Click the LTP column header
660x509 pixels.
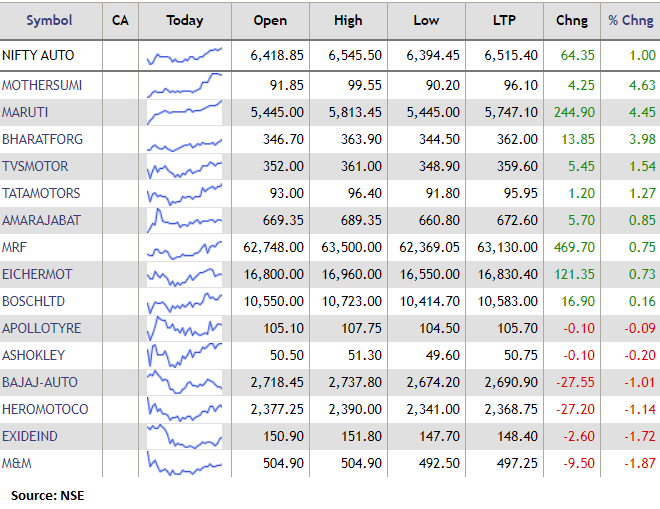coord(505,20)
